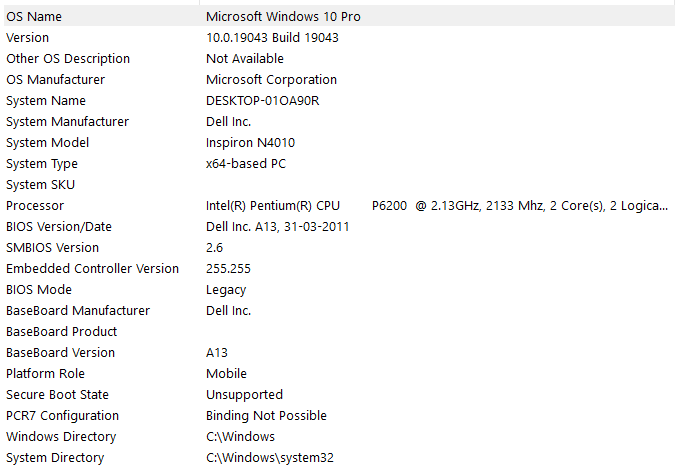Click the Secure Boot State label
This screenshot has height=471, width=694.
(x=57, y=395)
